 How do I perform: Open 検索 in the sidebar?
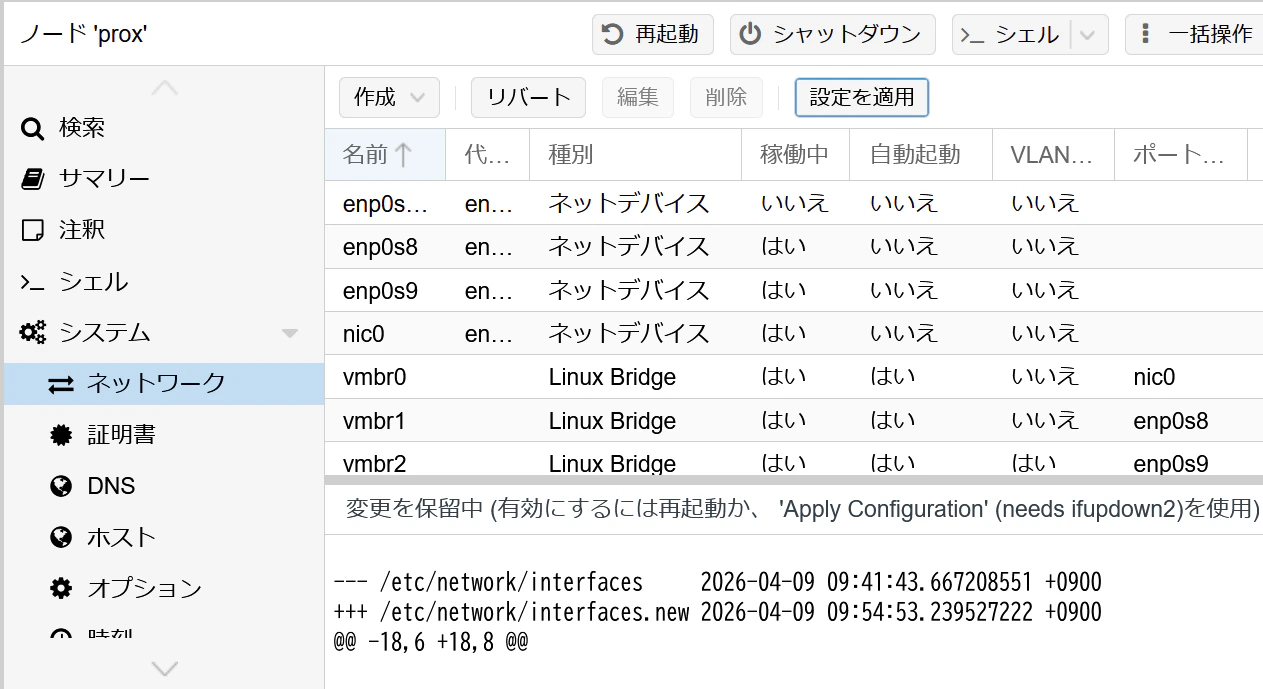164,128
